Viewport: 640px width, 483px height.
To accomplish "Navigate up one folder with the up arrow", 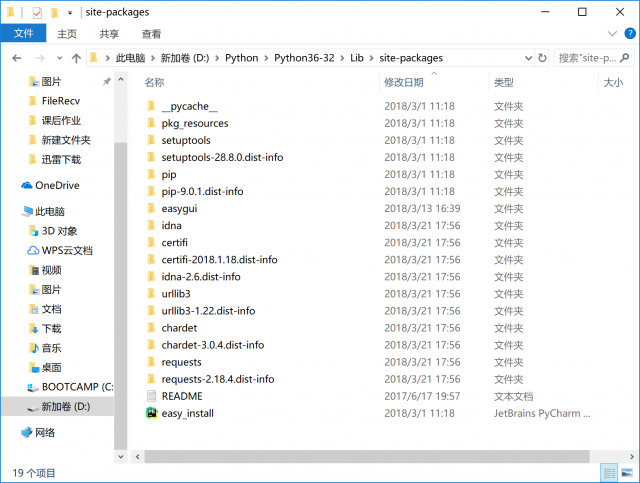I will [x=74, y=58].
